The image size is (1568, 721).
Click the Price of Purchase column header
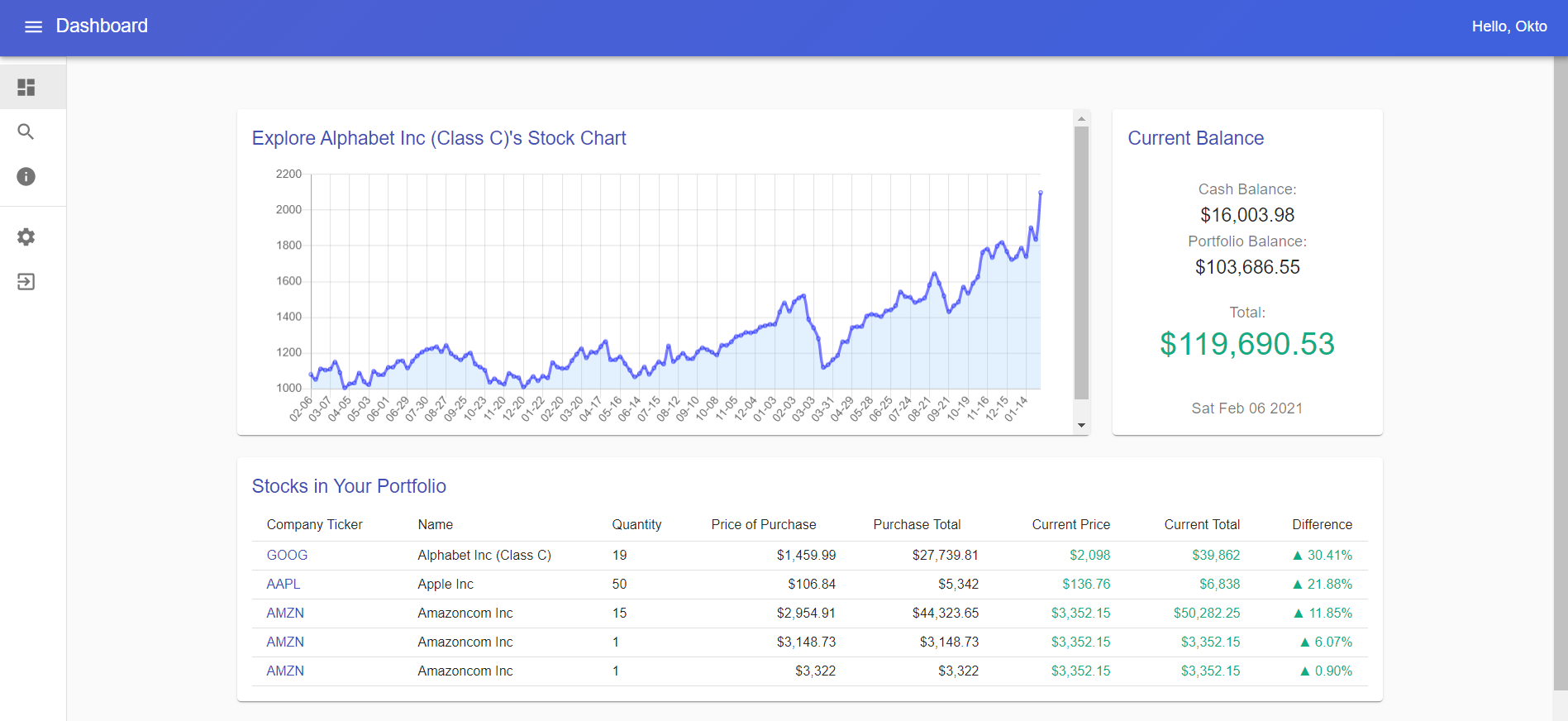763,525
